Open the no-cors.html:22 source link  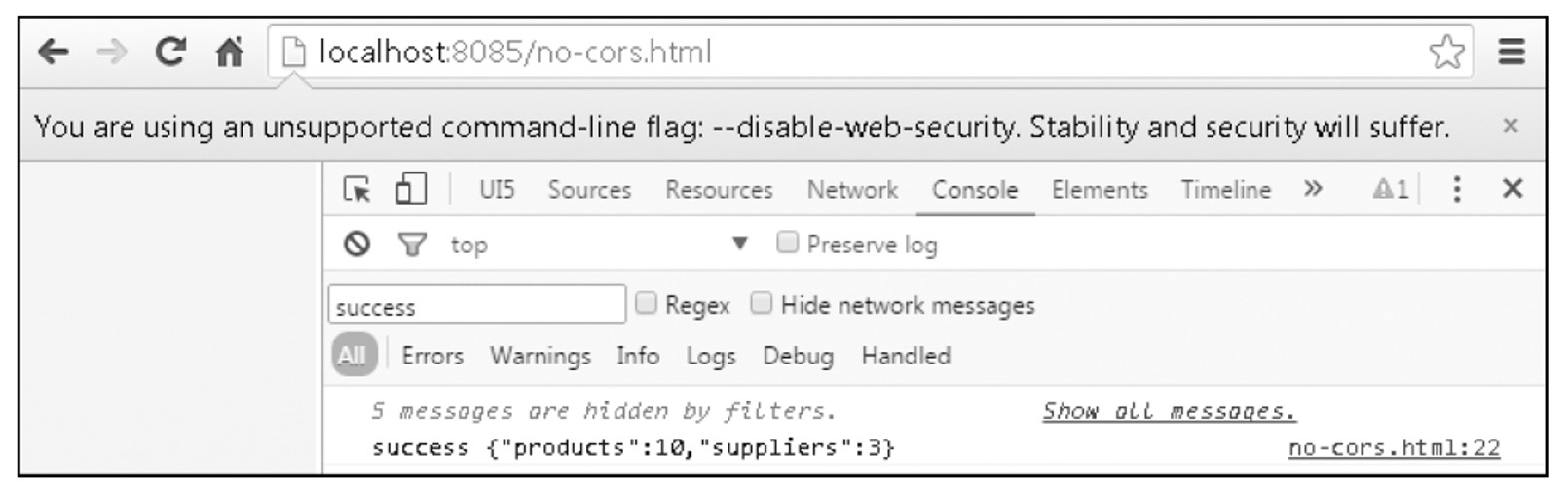(1394, 447)
